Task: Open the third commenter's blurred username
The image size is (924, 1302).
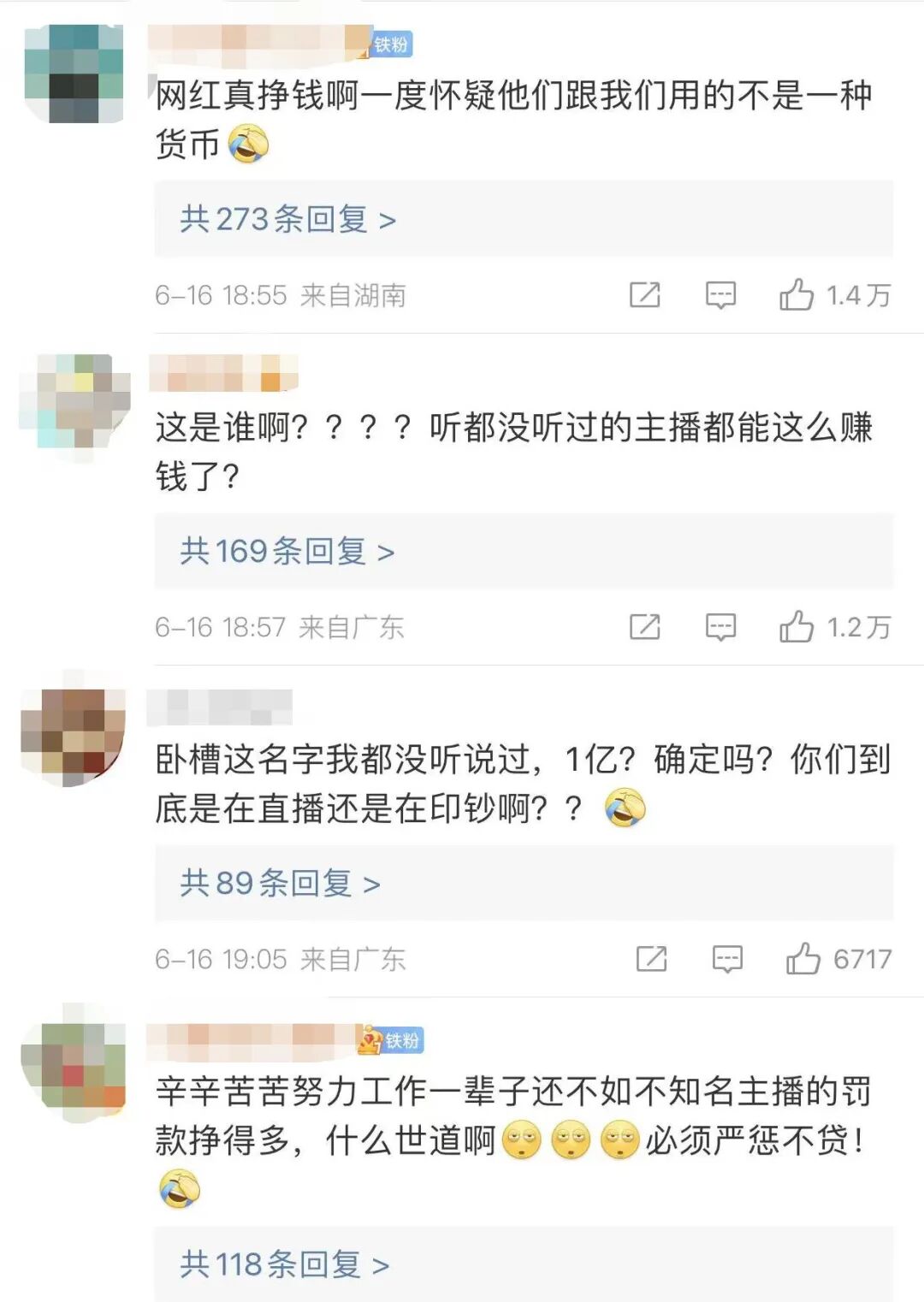Action: (220, 707)
